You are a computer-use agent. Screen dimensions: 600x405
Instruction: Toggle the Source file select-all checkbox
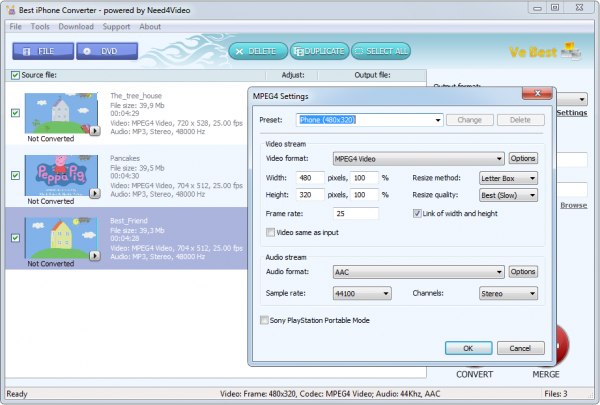15,75
